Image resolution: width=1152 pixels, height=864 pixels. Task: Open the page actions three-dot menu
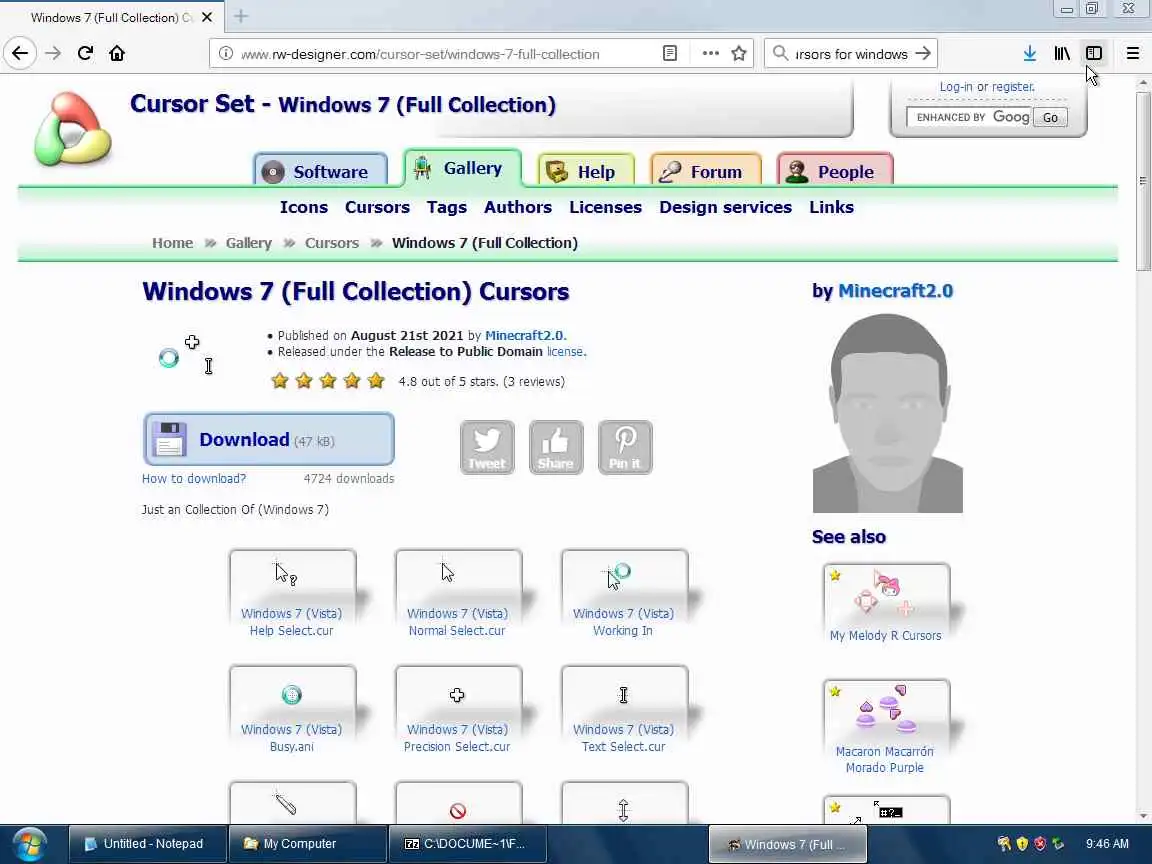click(710, 54)
